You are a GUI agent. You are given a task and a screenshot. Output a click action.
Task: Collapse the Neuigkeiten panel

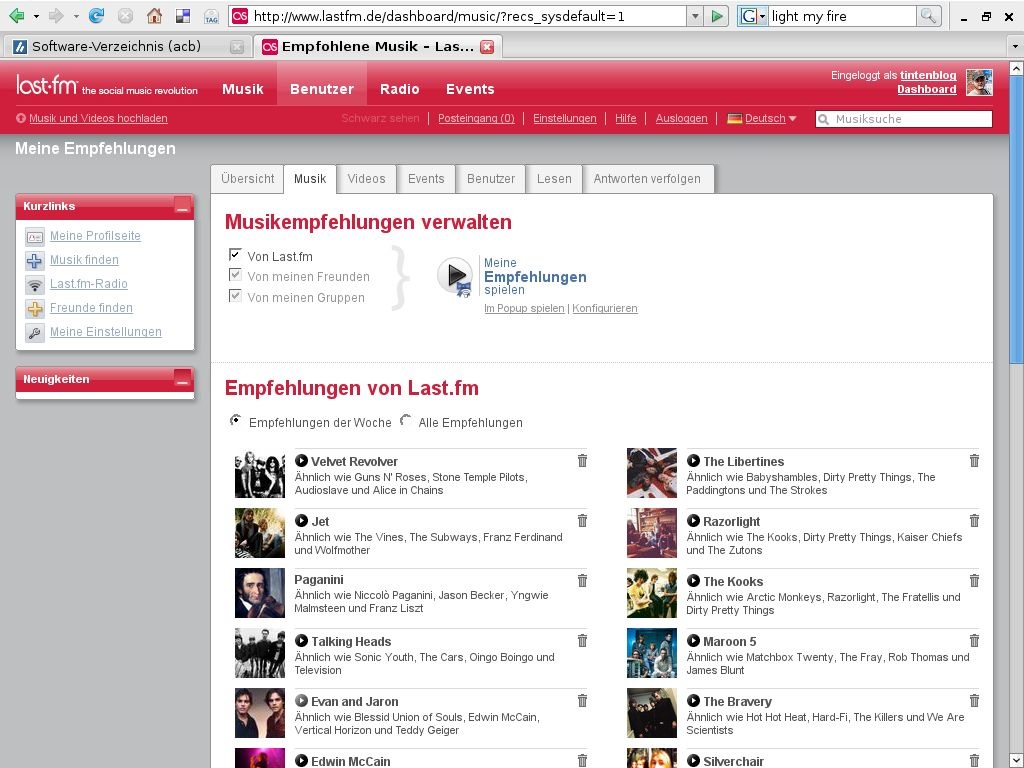183,379
